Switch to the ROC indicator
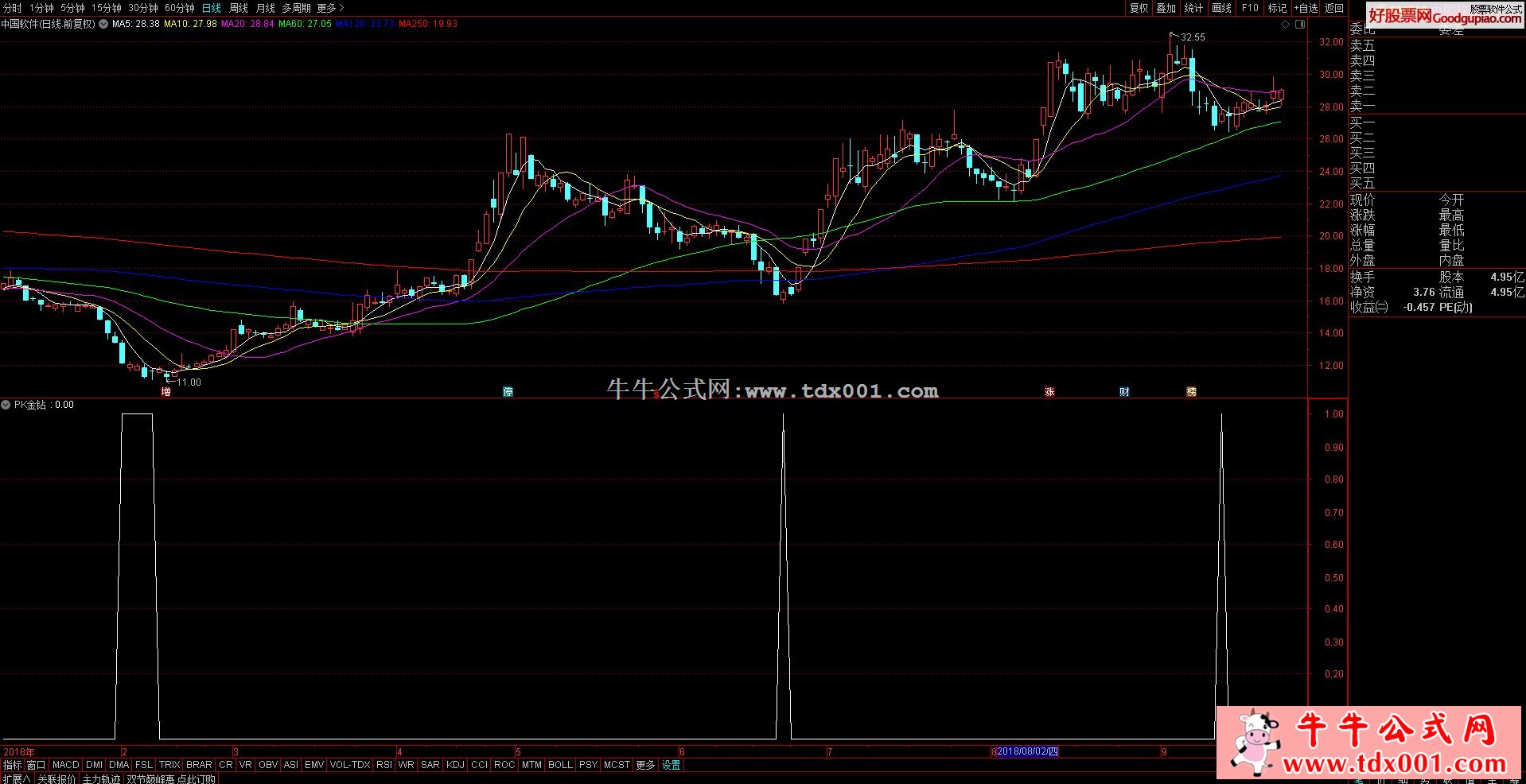Screen dimensions: 1526x784 point(504,765)
